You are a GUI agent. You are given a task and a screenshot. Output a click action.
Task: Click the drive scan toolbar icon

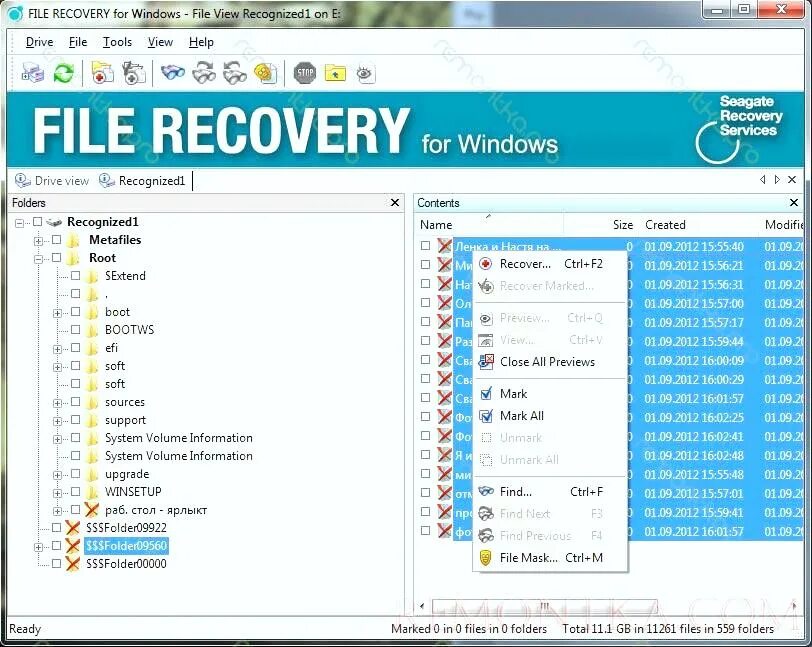point(33,73)
